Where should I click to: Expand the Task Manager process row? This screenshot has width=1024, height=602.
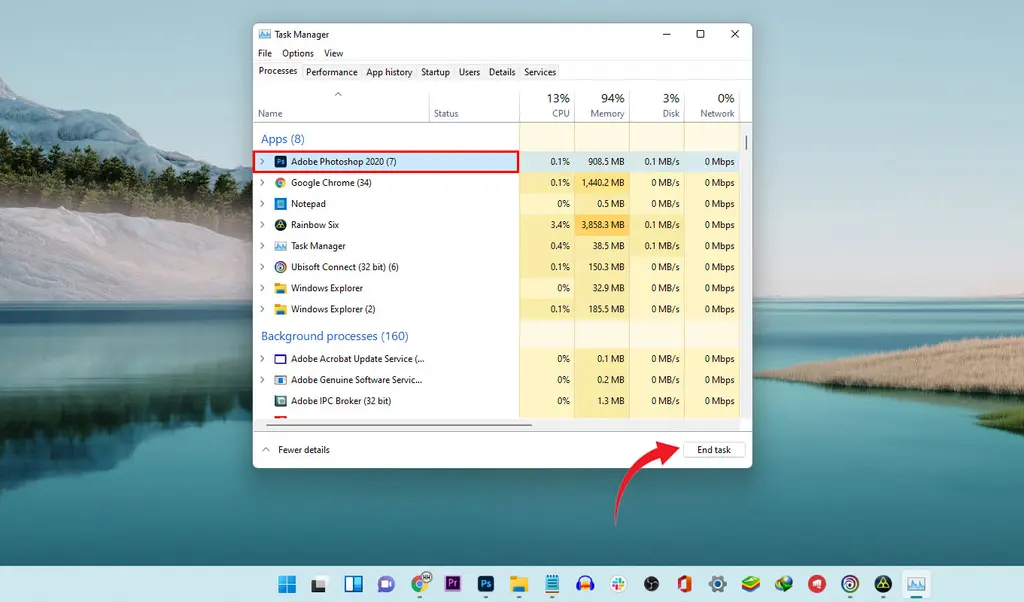coord(263,246)
